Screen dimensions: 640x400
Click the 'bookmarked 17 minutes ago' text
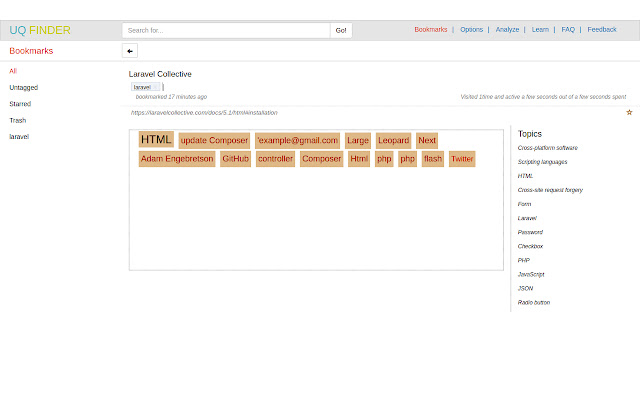[171, 97]
